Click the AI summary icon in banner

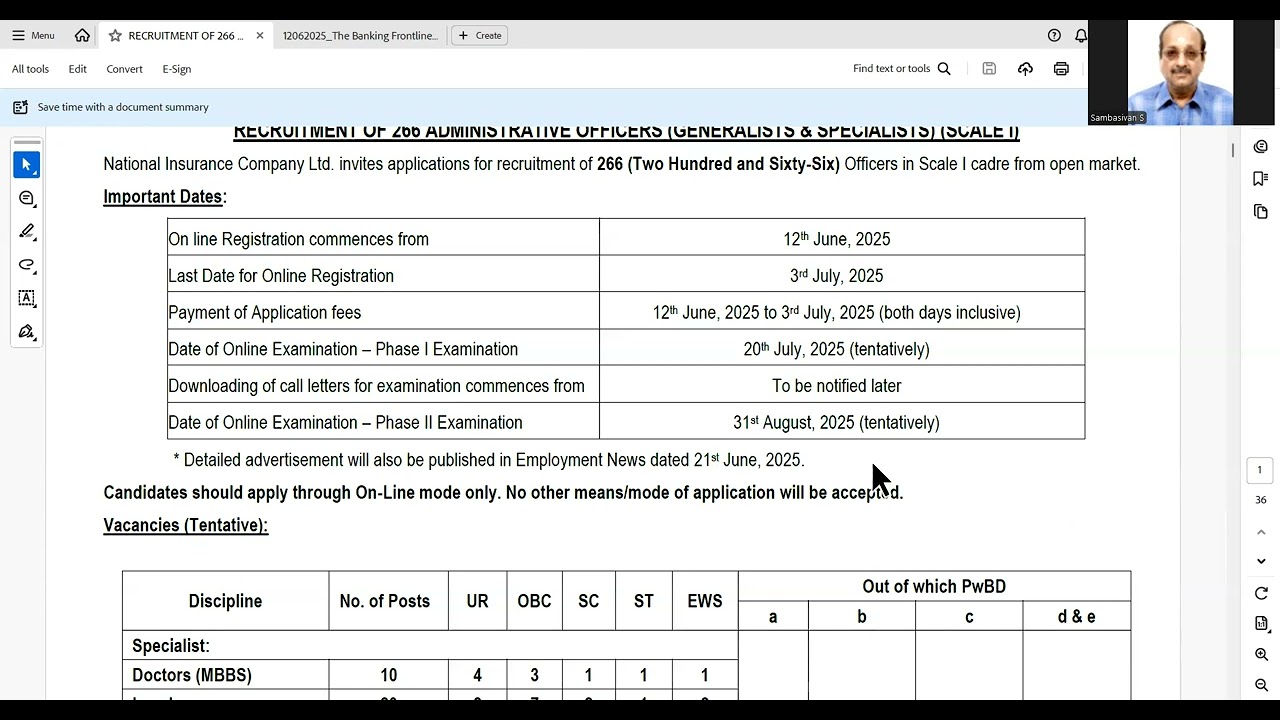click(x=20, y=107)
